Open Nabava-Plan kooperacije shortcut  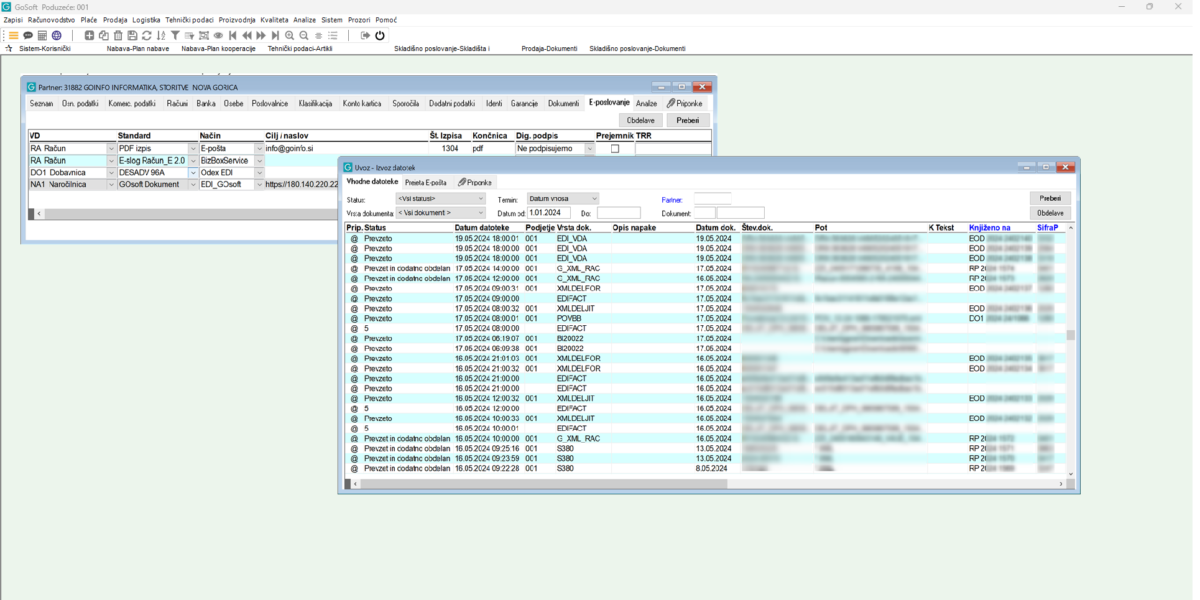[x=218, y=48]
